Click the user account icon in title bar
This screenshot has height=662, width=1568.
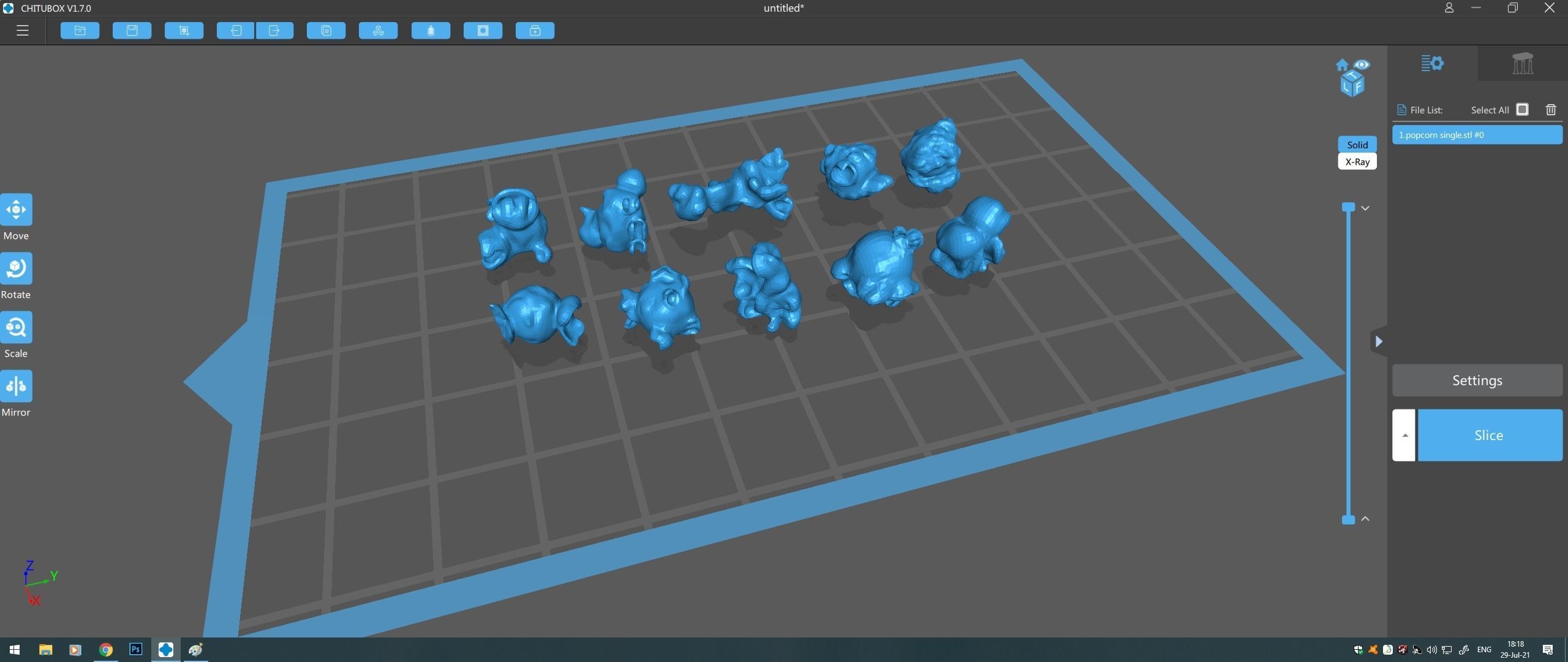(x=1449, y=8)
